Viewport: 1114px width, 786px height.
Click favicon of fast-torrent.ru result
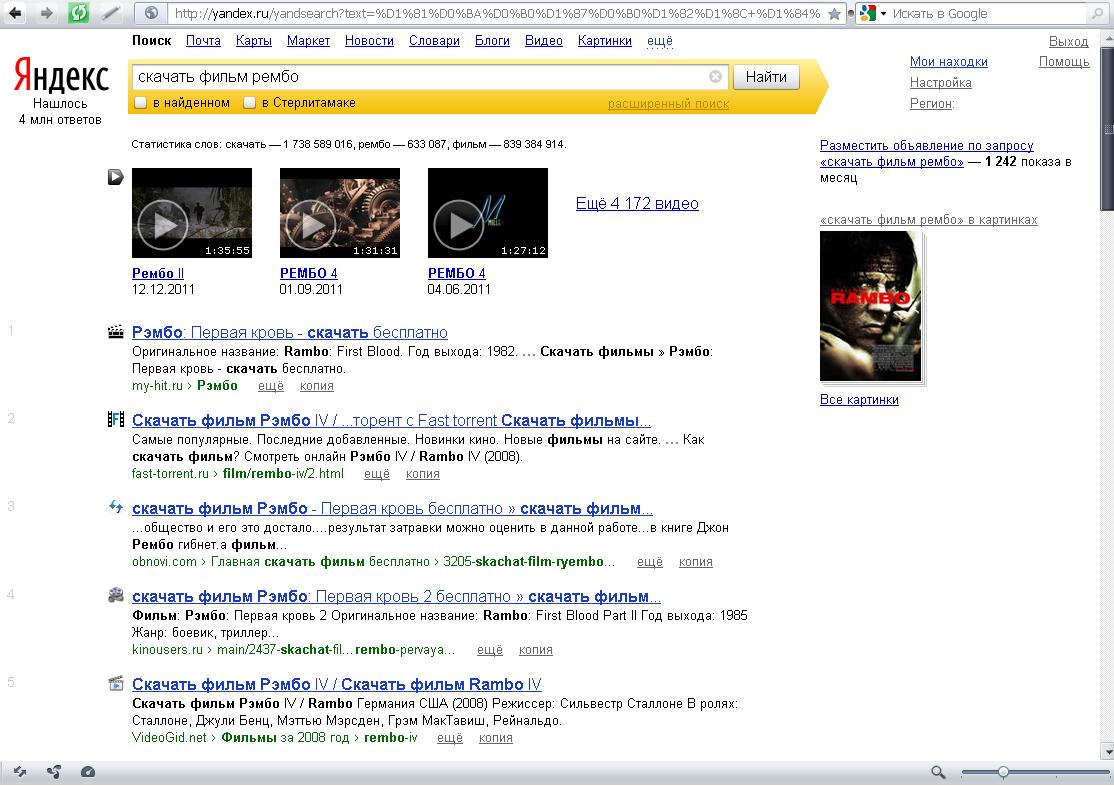point(115,419)
